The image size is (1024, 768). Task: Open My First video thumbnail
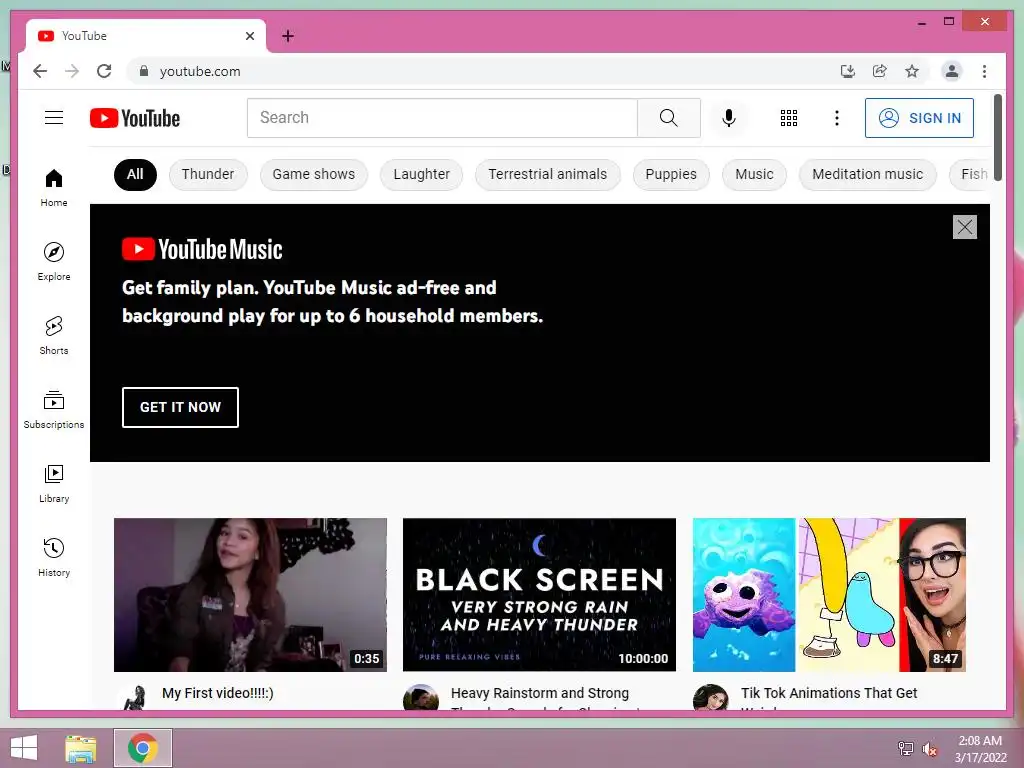[x=250, y=595]
